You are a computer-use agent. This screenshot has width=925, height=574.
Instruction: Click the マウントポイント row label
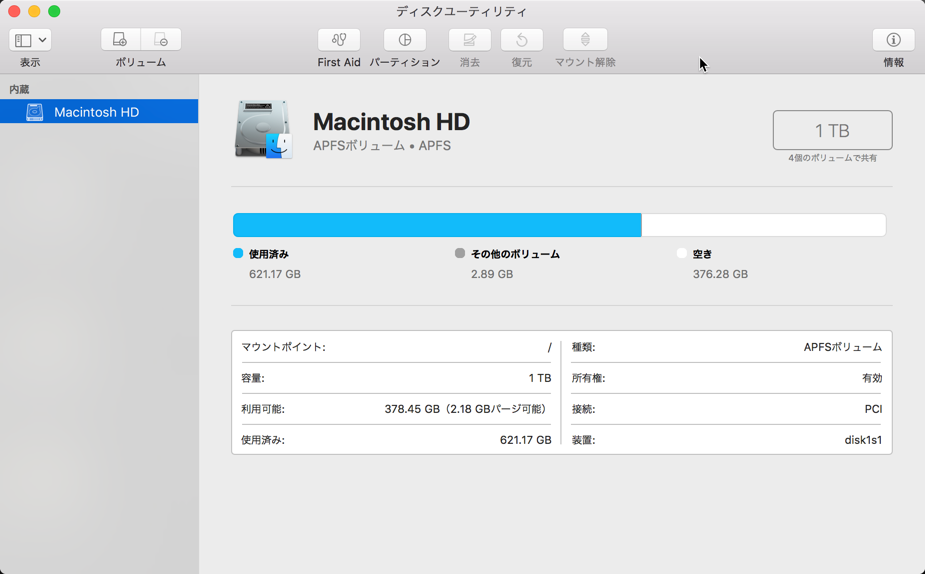[x=283, y=347]
